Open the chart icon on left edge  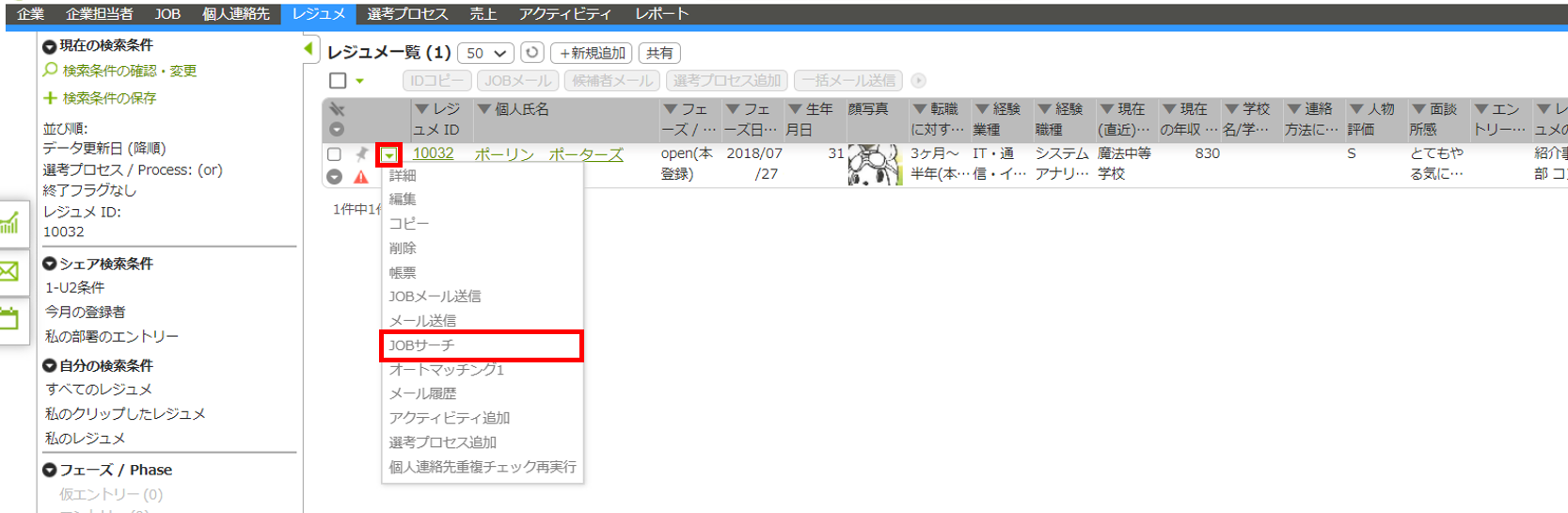click(x=10, y=224)
